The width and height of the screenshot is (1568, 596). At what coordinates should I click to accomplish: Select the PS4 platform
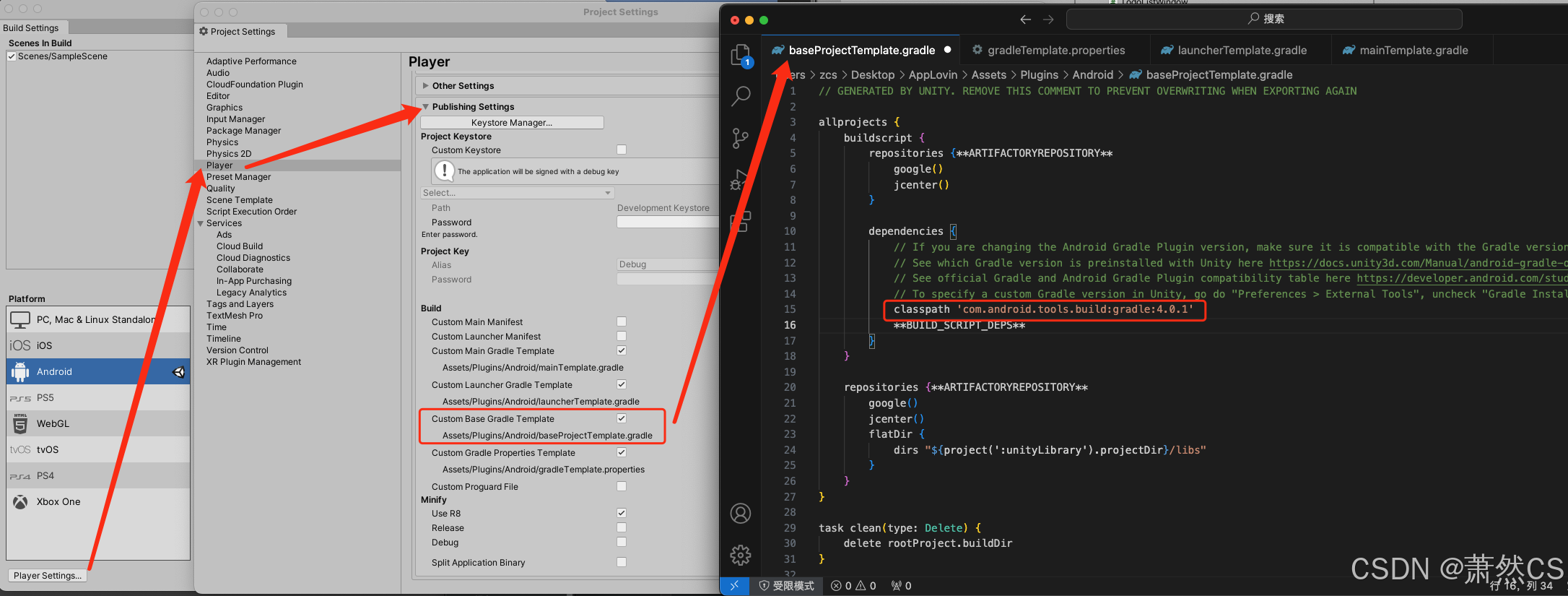(98, 475)
